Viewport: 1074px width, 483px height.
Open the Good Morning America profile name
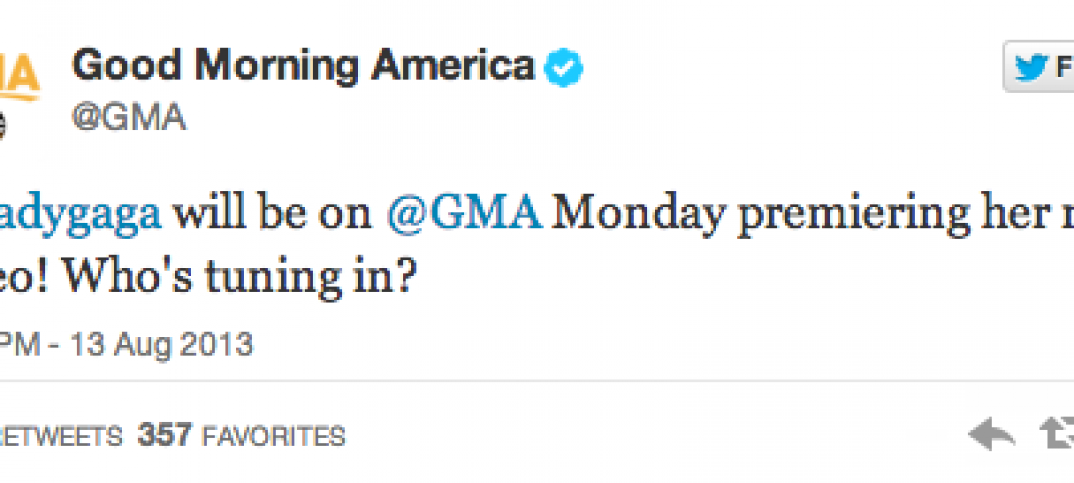coord(304,67)
